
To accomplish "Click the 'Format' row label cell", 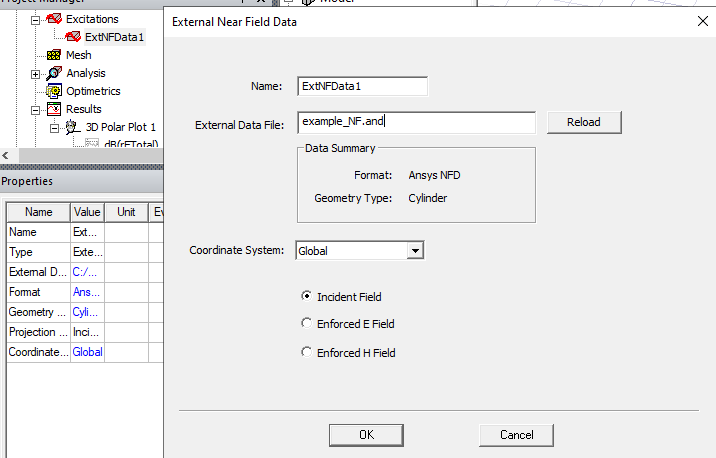I will point(38,292).
